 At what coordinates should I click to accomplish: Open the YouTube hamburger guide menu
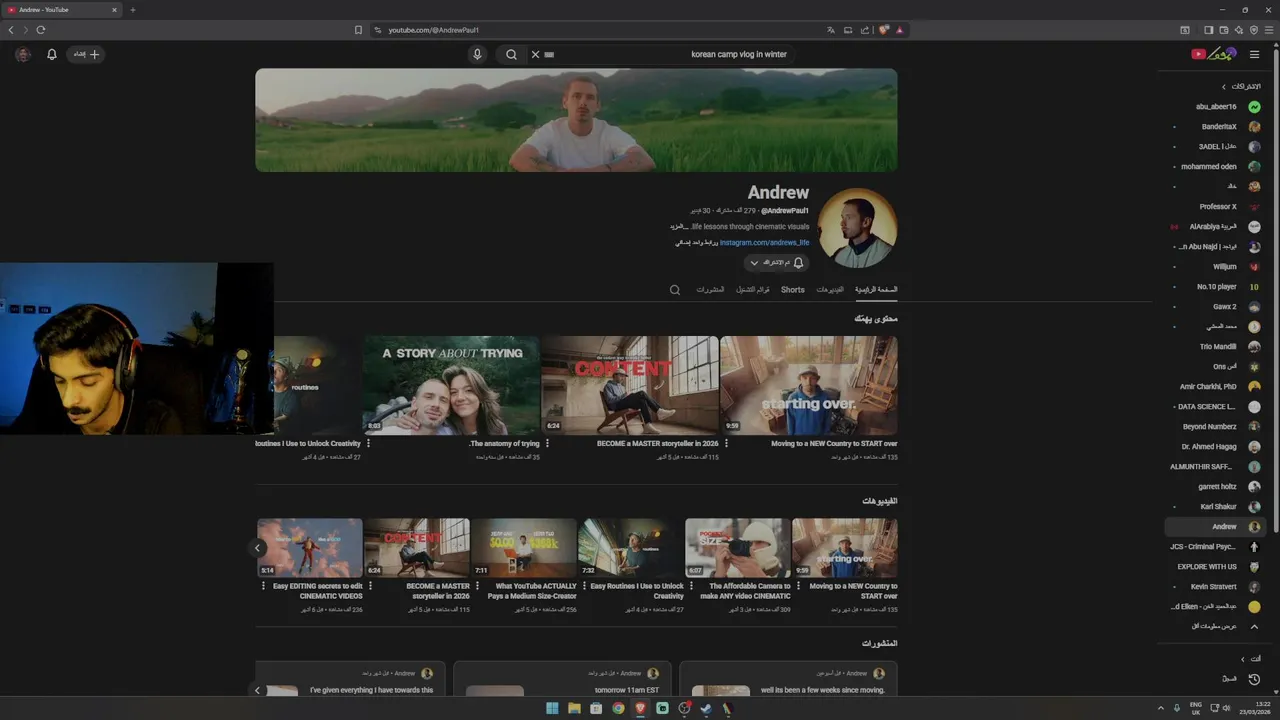click(x=1254, y=54)
